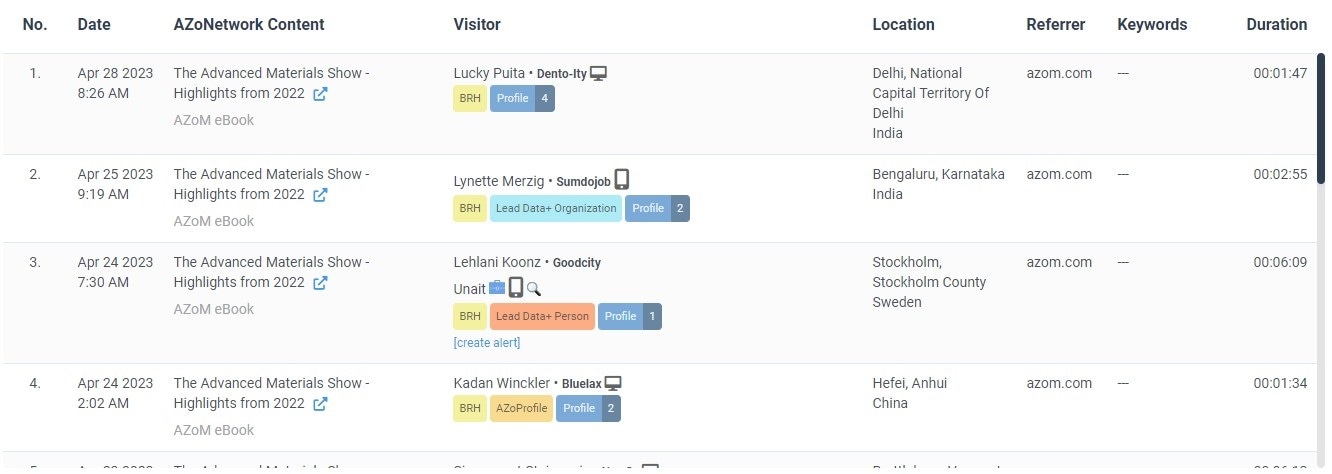Click the Visitor column header

tap(477, 24)
